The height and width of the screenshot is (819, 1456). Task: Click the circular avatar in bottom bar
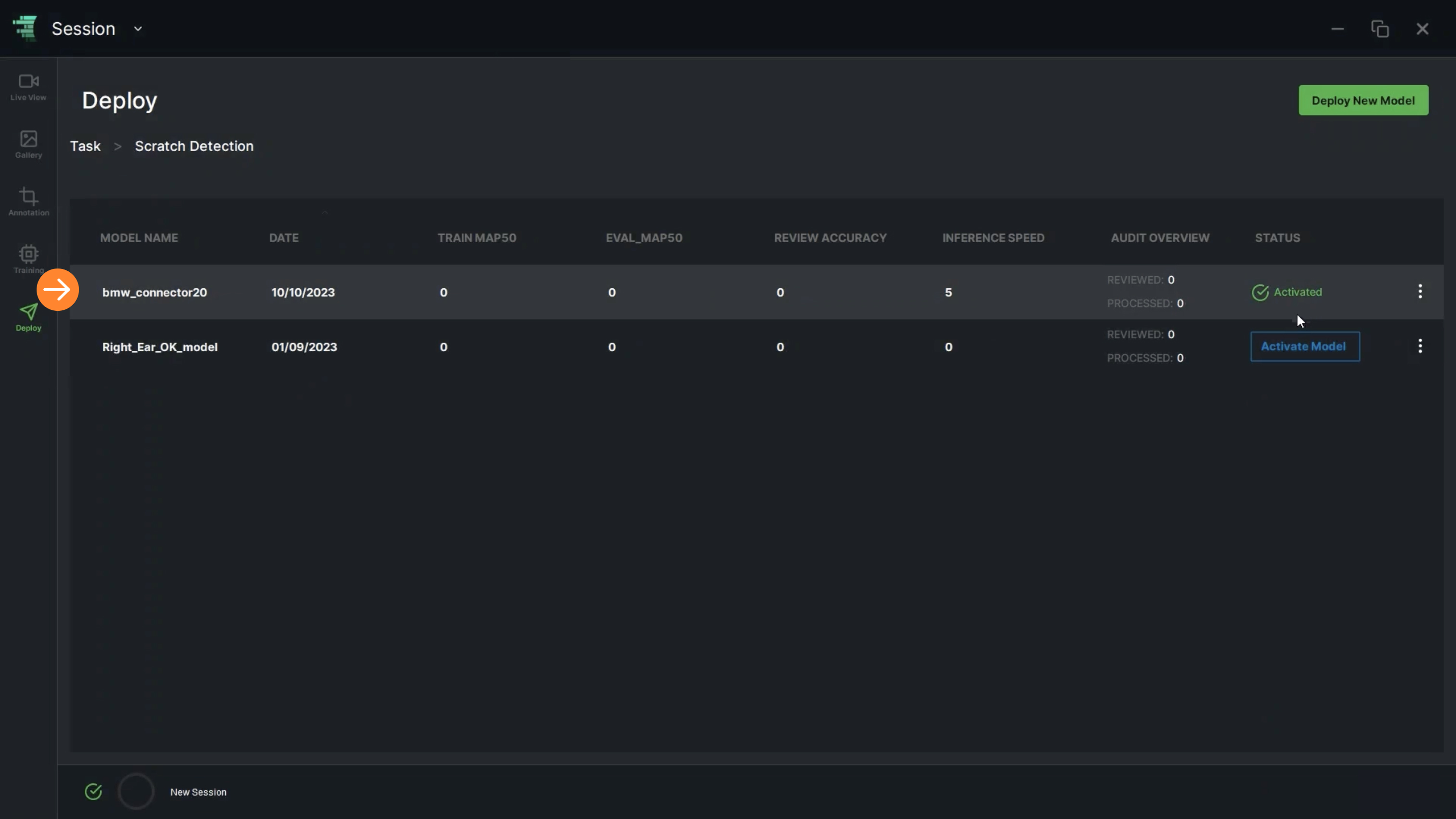[136, 791]
